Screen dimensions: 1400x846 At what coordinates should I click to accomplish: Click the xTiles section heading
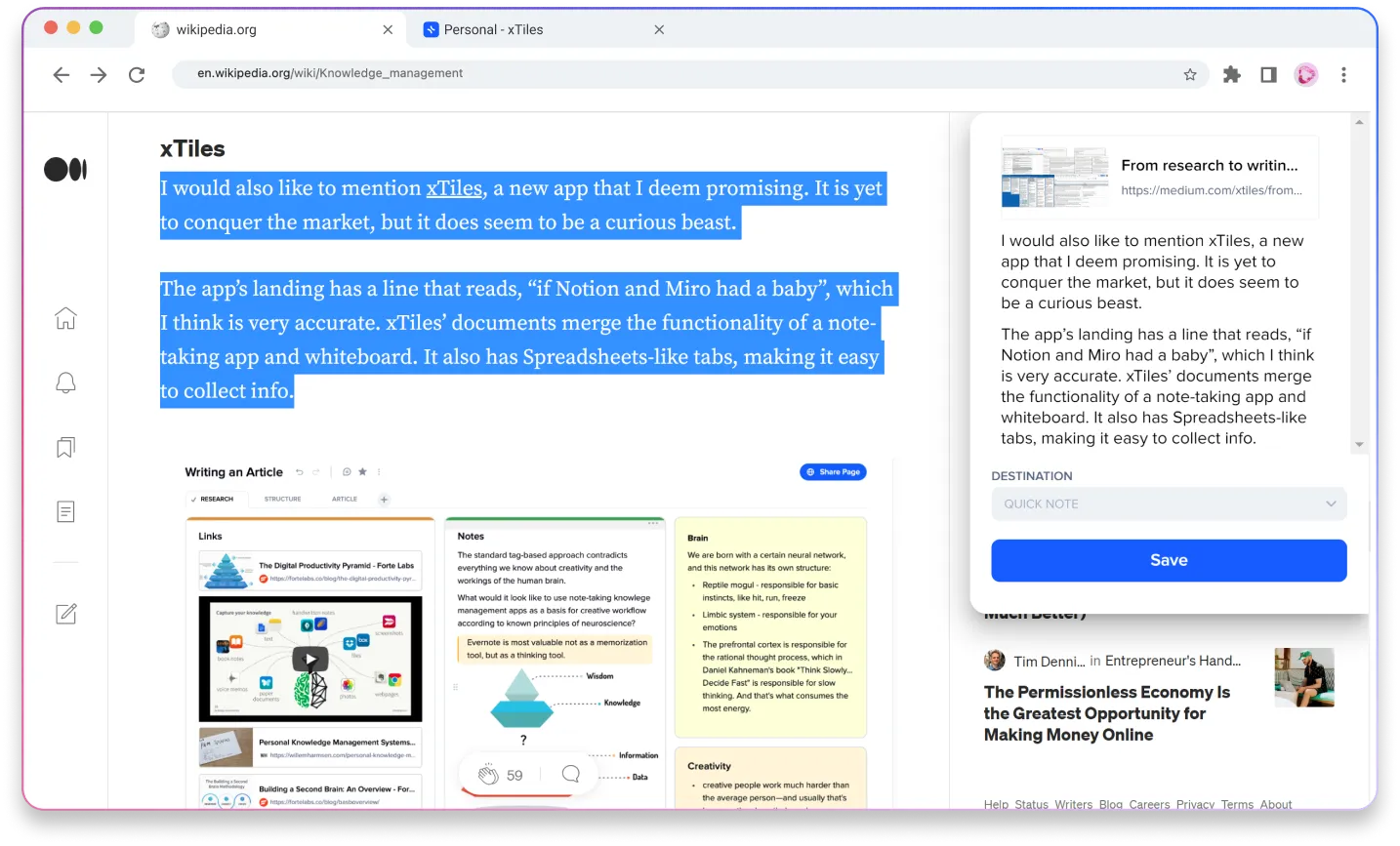coord(192,148)
